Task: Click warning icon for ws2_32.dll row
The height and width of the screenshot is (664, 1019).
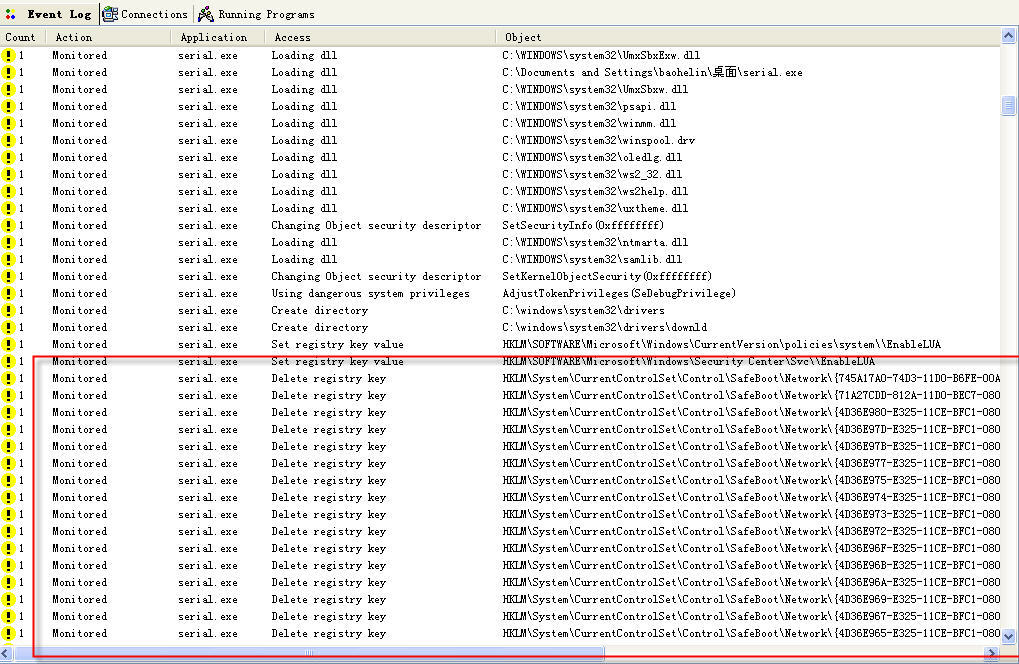Action: [8, 174]
